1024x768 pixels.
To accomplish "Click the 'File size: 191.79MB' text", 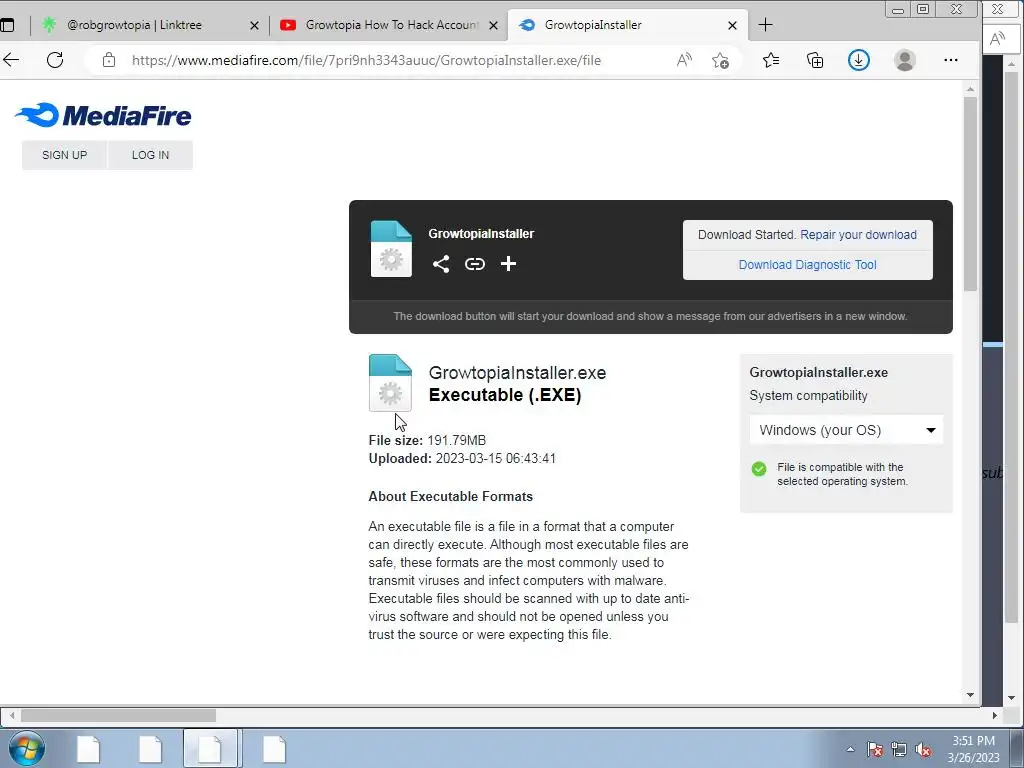I will click(x=427, y=440).
